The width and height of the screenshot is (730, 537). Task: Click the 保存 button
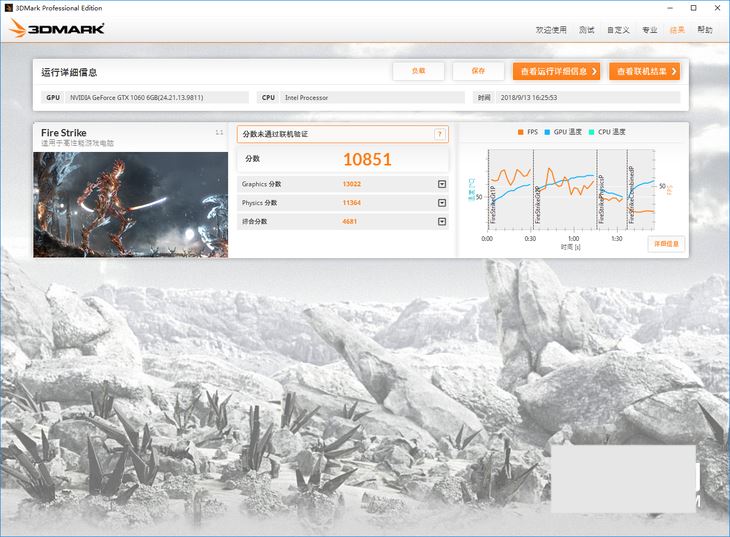[478, 71]
